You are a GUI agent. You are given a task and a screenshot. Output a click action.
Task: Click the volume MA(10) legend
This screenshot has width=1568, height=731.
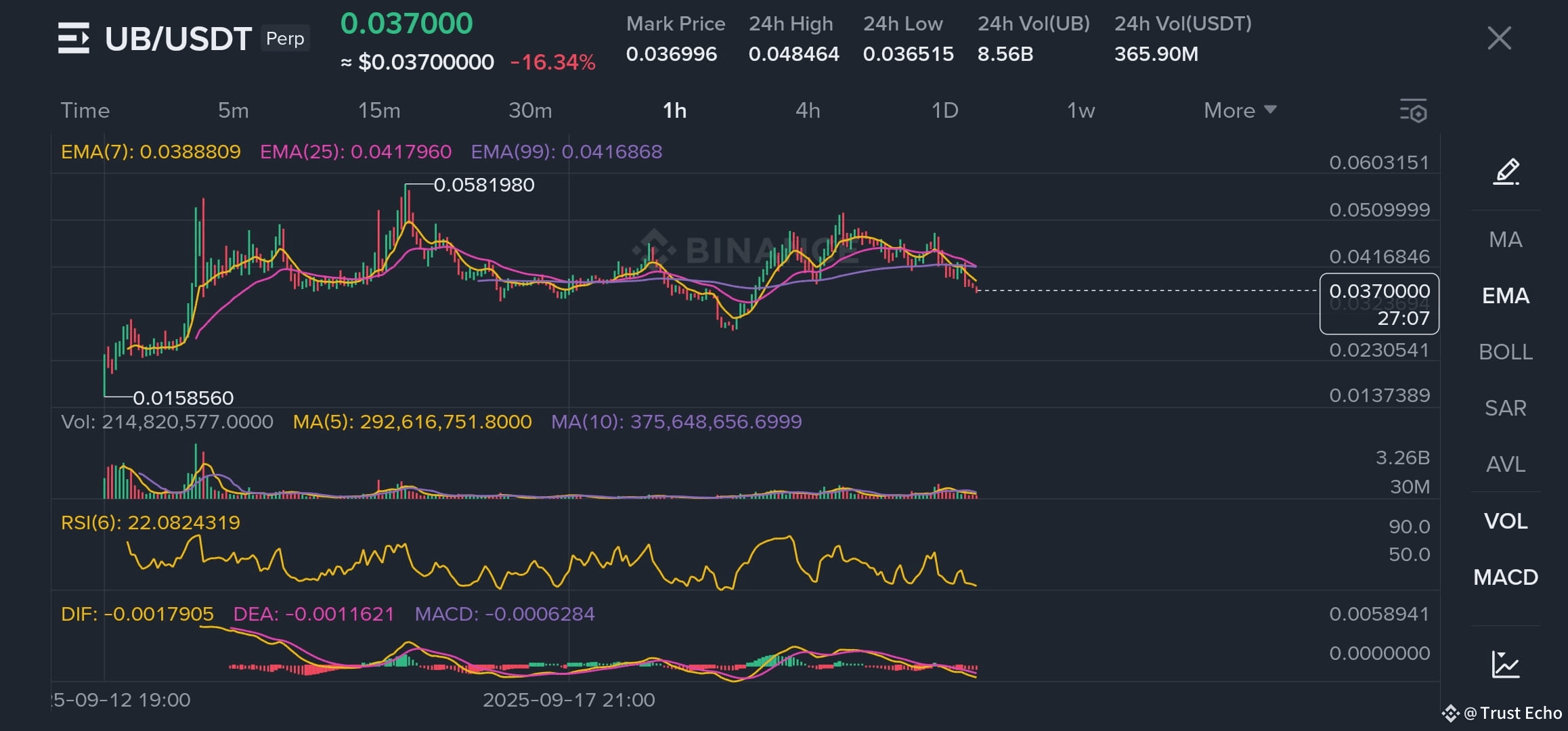click(x=676, y=422)
